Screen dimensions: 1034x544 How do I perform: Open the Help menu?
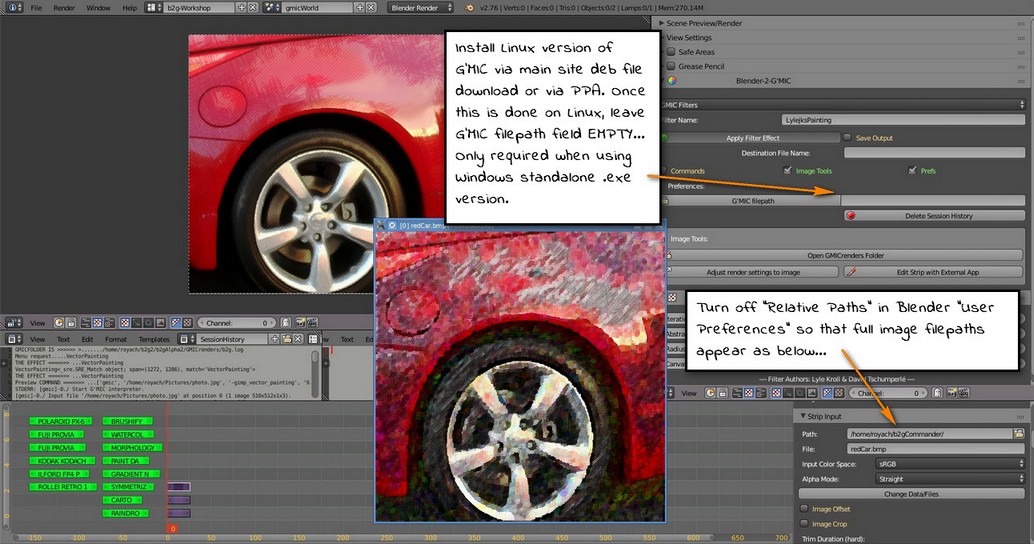point(129,8)
